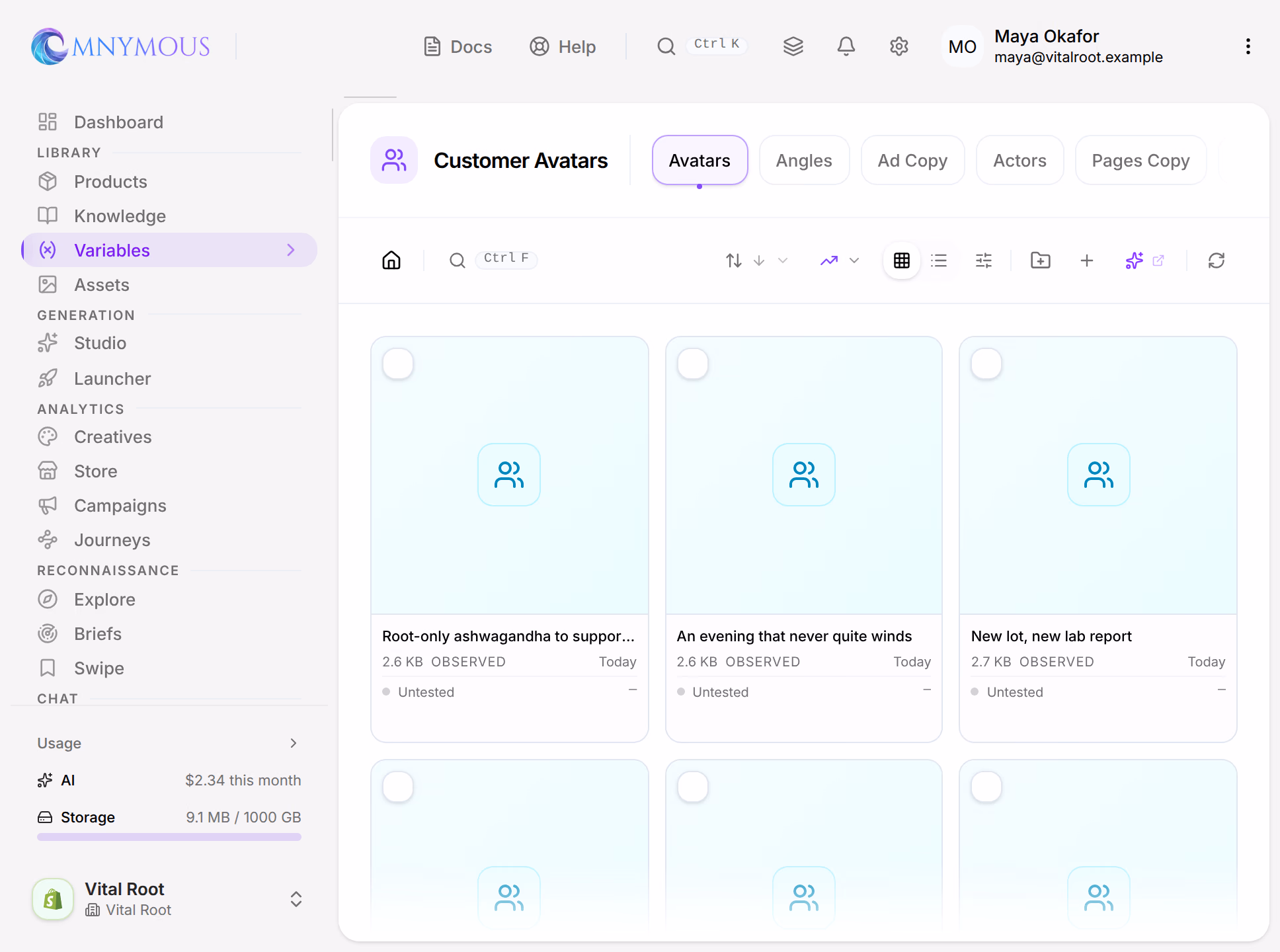Select the Root-only ashwagandha card checkbox
The image size is (1280, 952).
[x=398, y=364]
